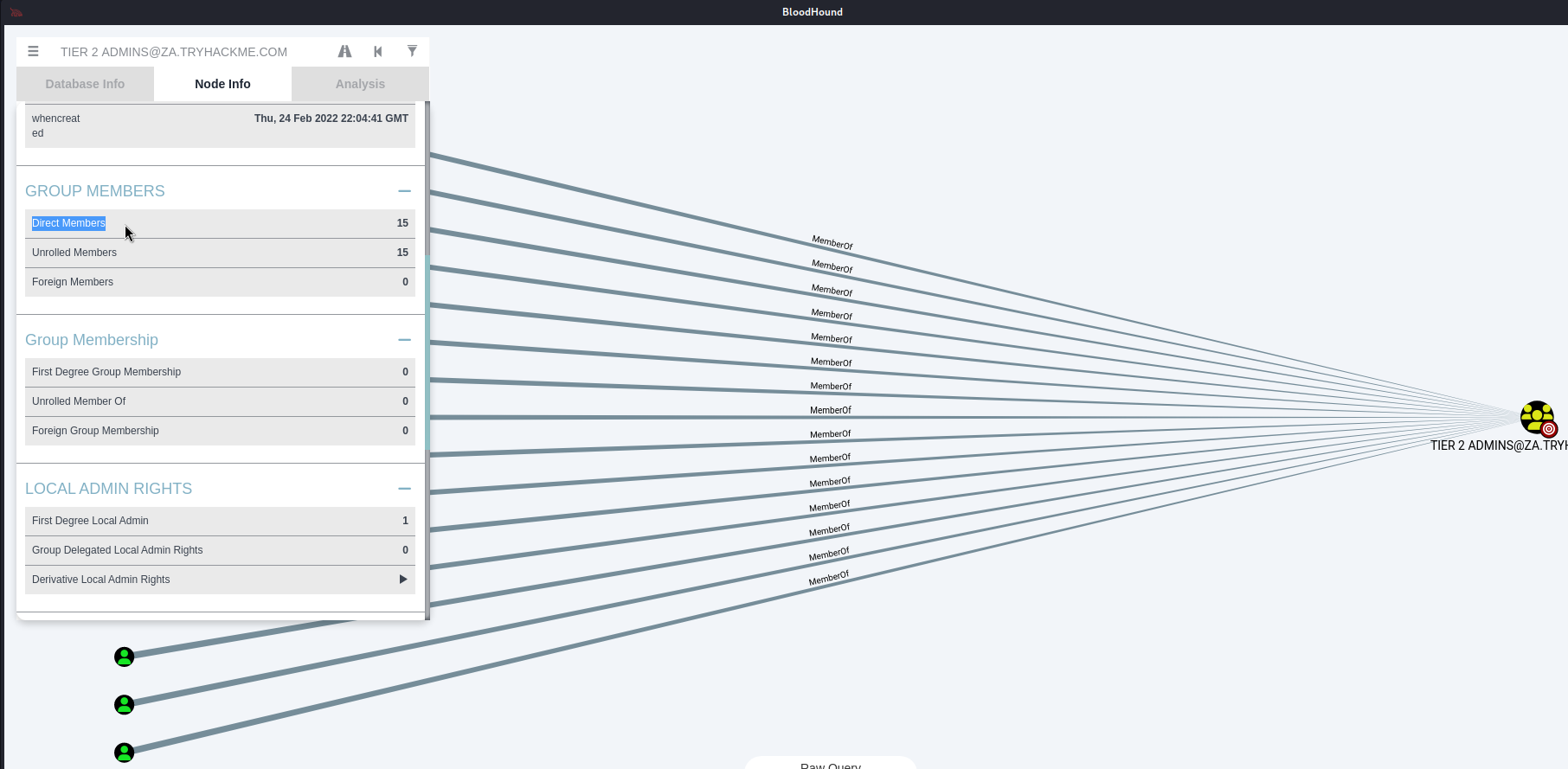Run Derivative Local Admin Rights query arrow
Viewport: 1568px width, 769px height.
coord(403,580)
